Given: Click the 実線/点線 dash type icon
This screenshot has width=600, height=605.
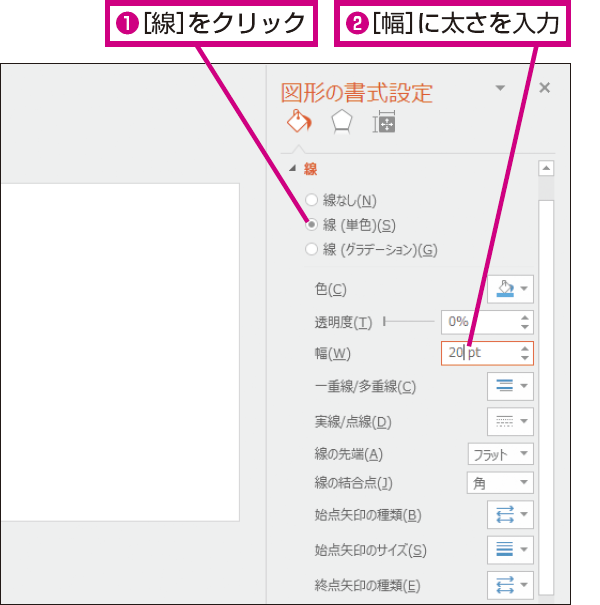Looking at the screenshot, I should [504, 421].
